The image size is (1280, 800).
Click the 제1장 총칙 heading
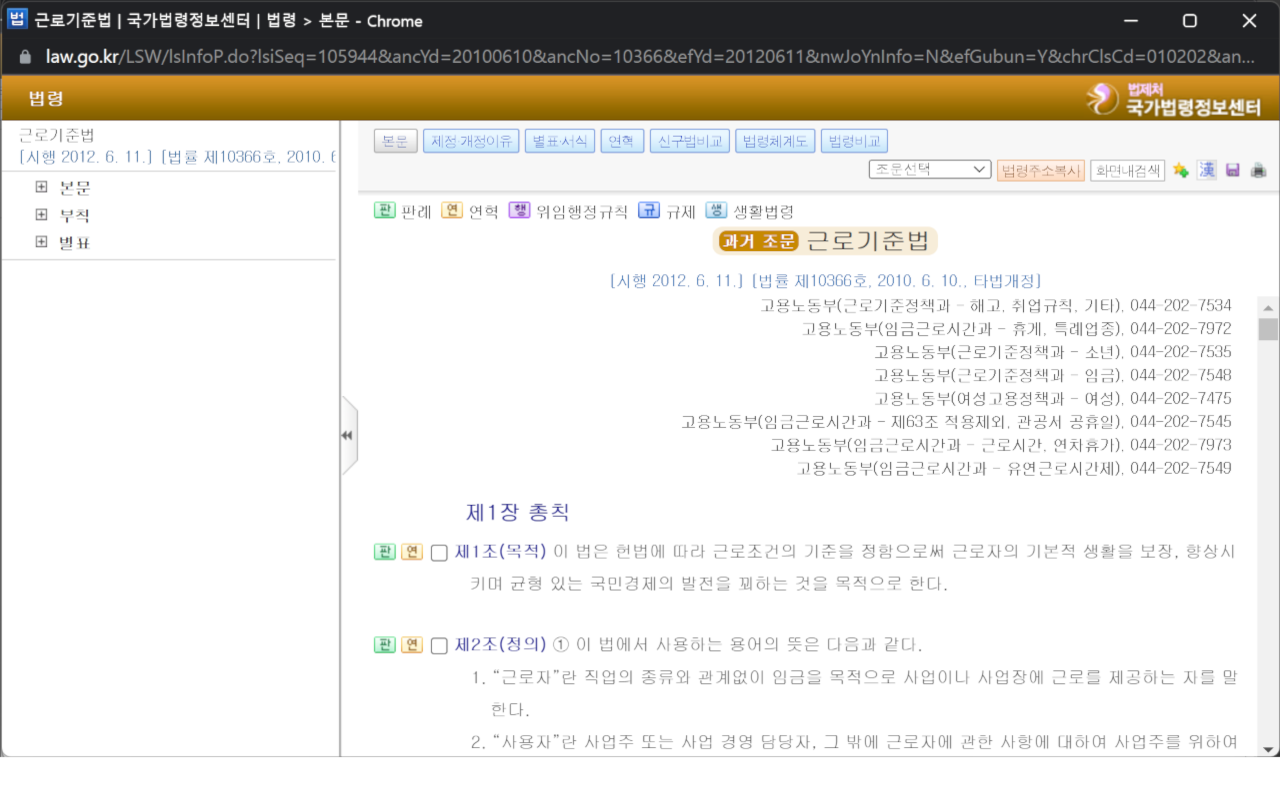tap(518, 512)
